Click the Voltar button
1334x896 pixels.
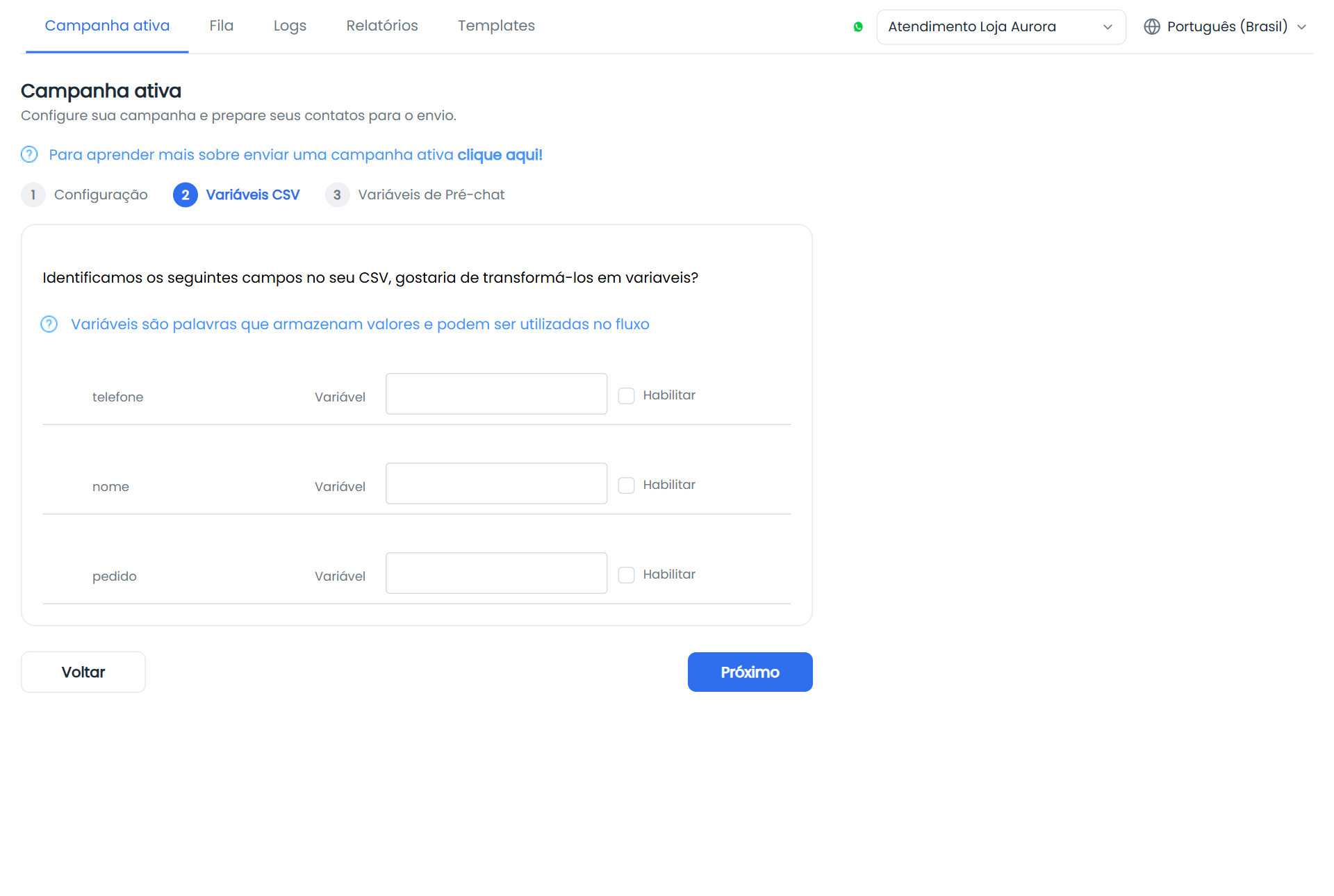point(83,672)
